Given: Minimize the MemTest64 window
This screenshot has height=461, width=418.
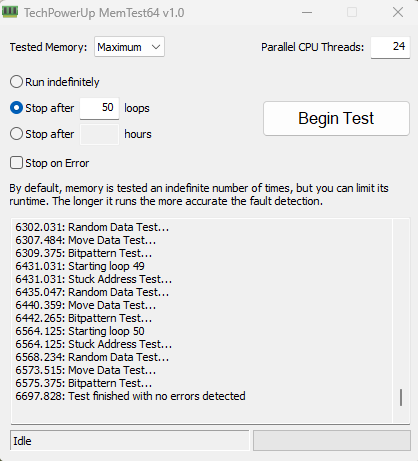Looking at the screenshot, I should pyautogui.click(x=307, y=13).
